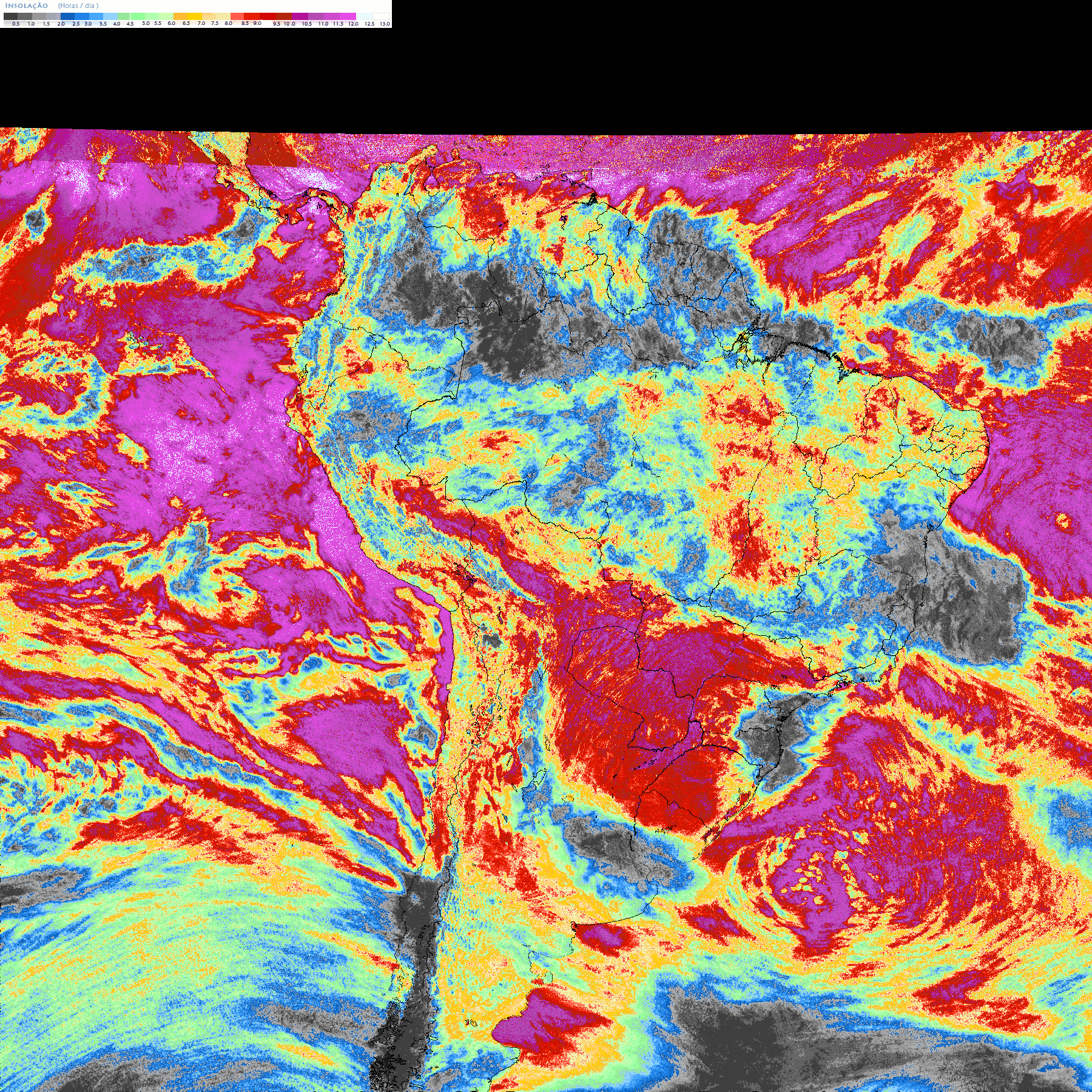Click the '9.5' legend value
Viewport: 1092px width, 1092px height.
click(277, 24)
